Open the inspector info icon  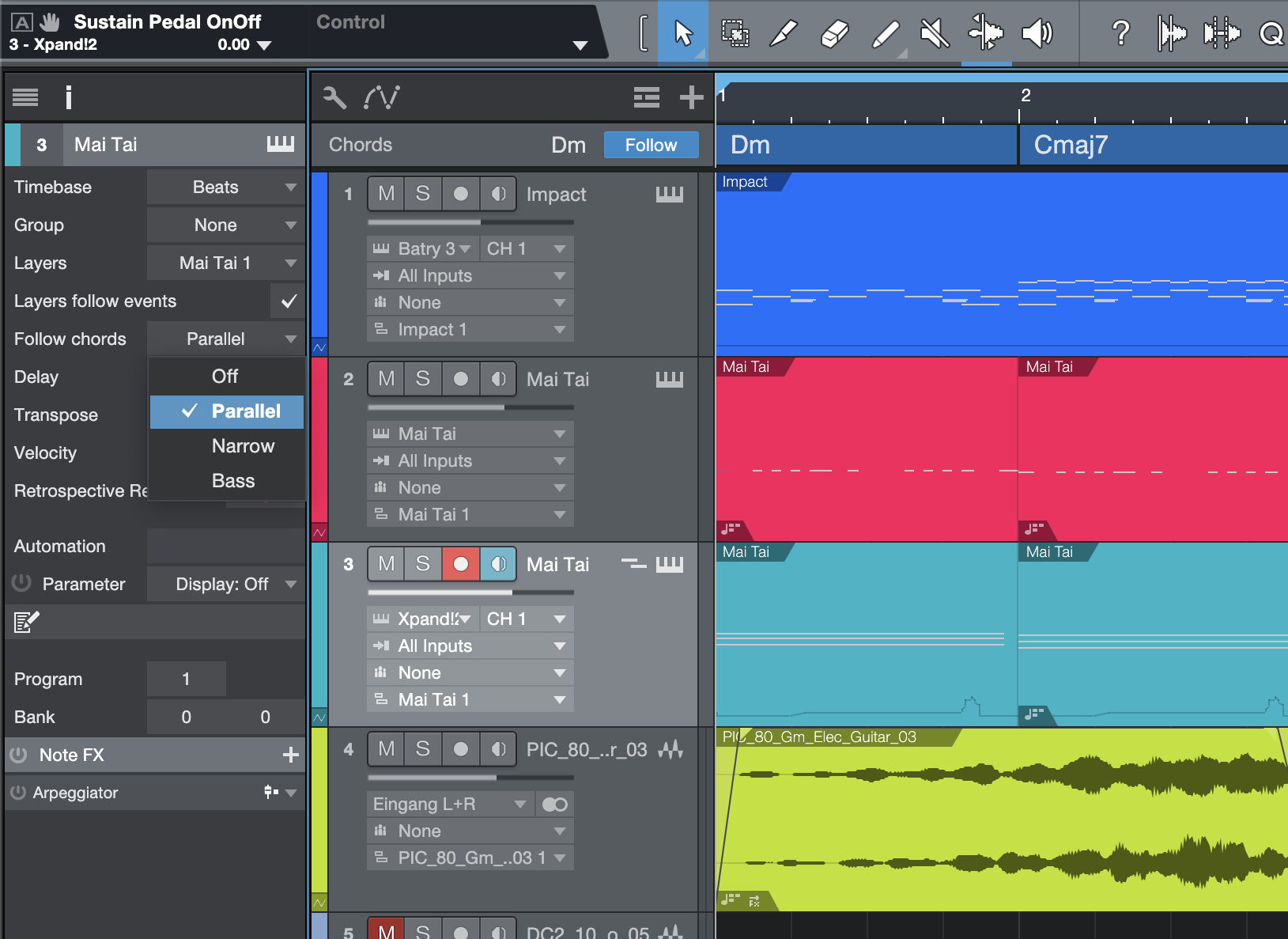[69, 97]
